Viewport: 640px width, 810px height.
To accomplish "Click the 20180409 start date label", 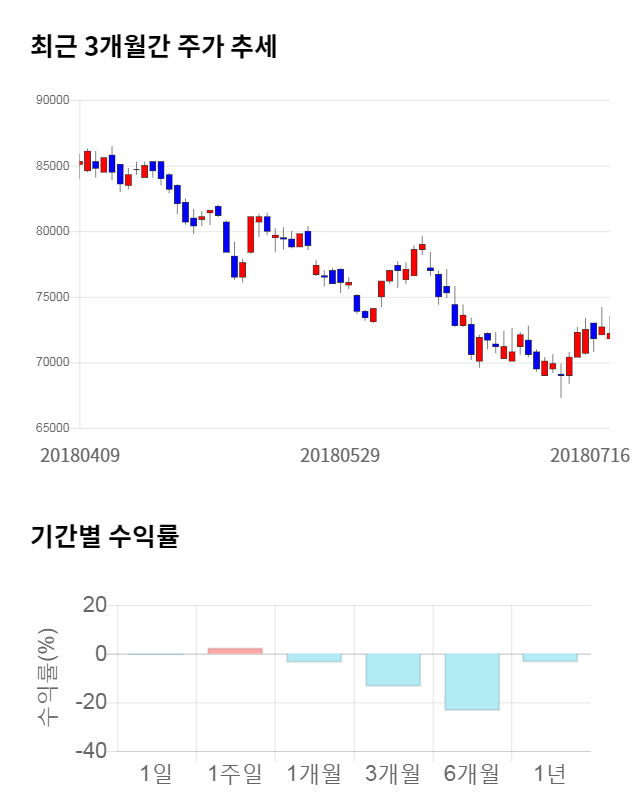I will (80, 455).
